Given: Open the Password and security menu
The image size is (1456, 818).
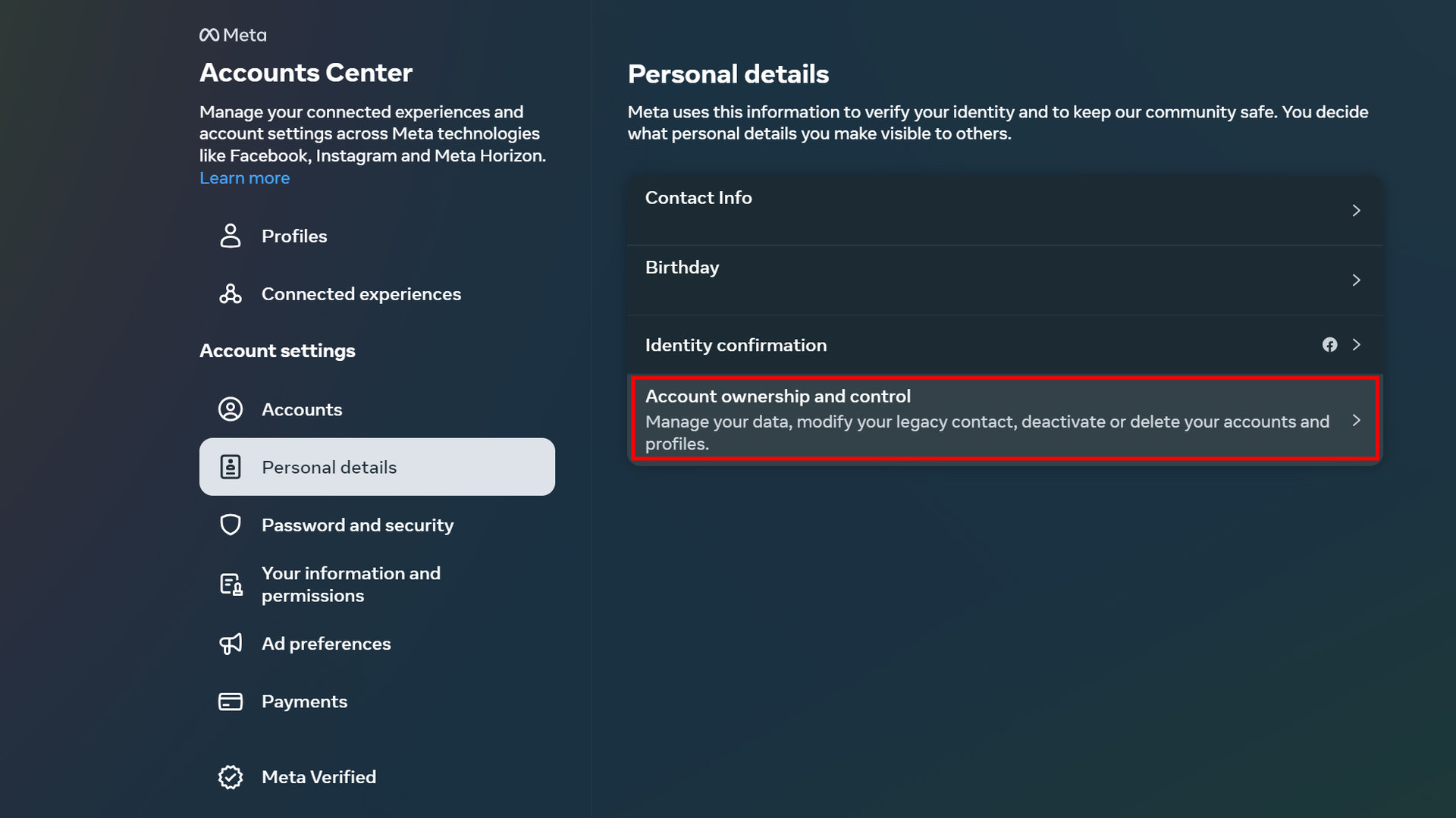Looking at the screenshot, I should pyautogui.click(x=357, y=525).
